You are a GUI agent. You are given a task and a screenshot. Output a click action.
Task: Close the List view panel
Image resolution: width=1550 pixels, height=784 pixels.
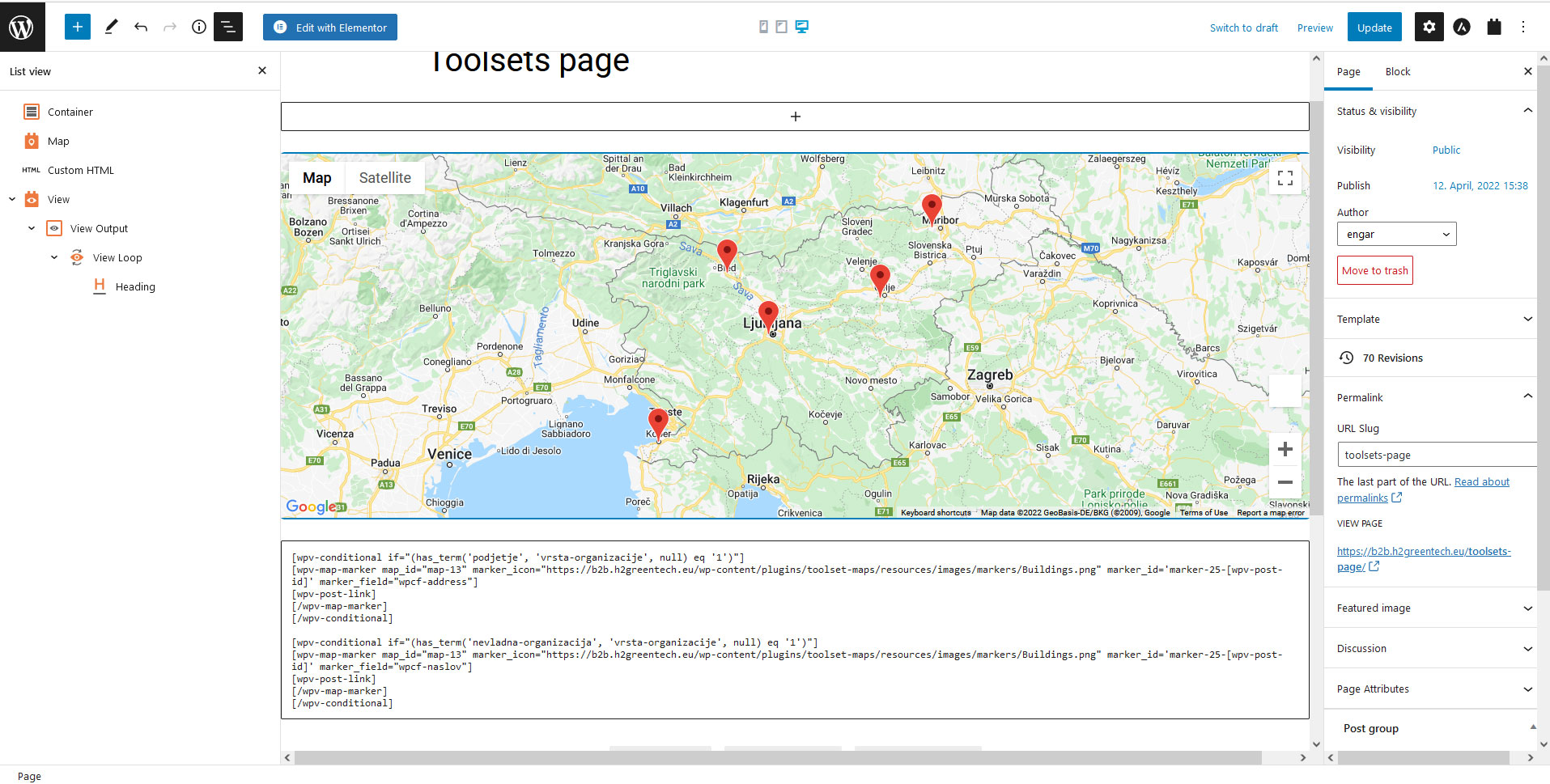click(262, 70)
